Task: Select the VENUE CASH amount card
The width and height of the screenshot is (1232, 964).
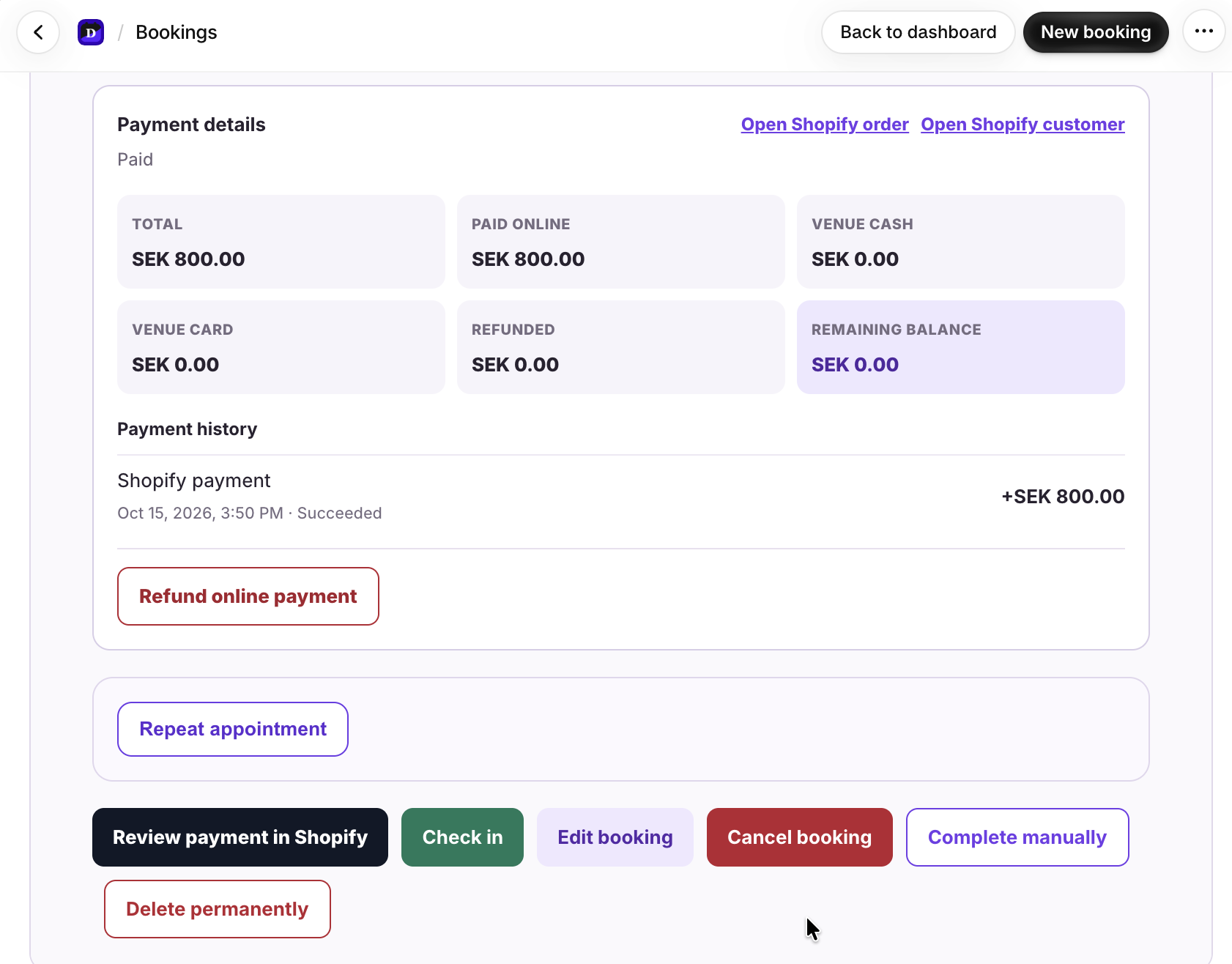Action: [961, 242]
